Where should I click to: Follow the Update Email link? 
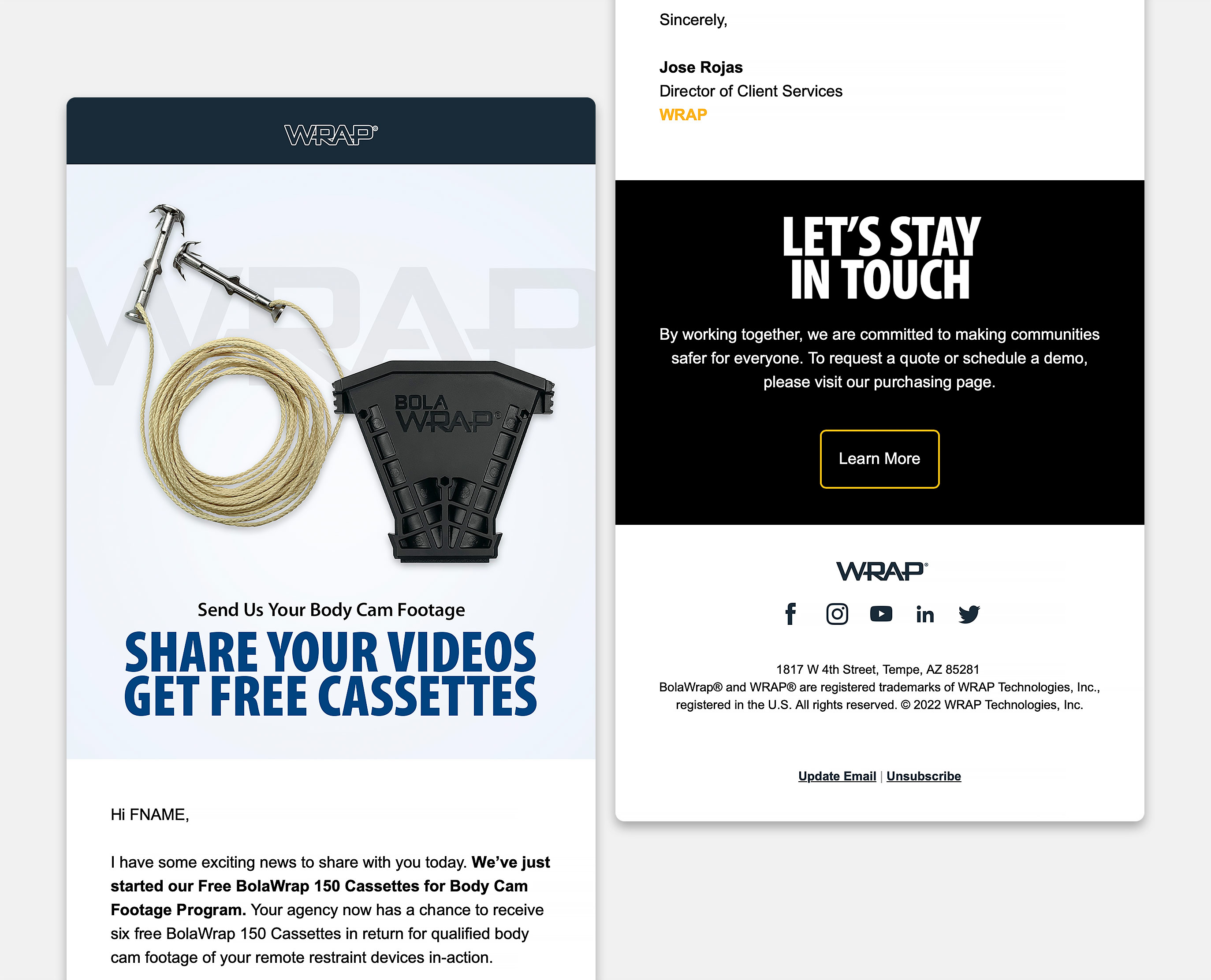click(x=837, y=776)
